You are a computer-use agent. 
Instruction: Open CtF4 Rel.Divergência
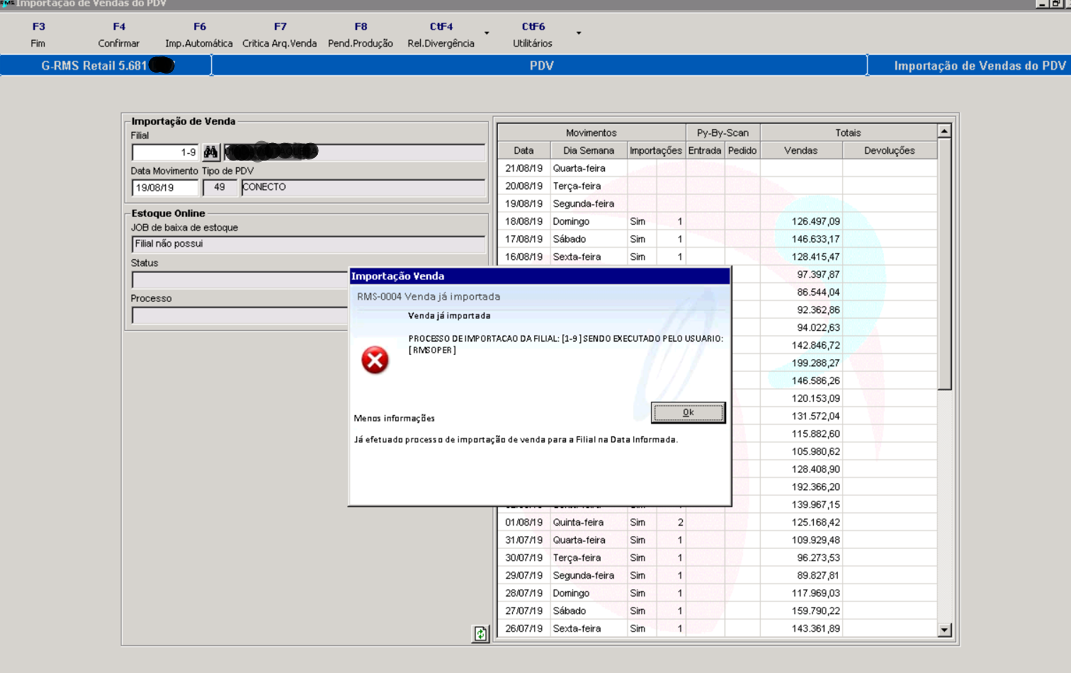pos(441,35)
